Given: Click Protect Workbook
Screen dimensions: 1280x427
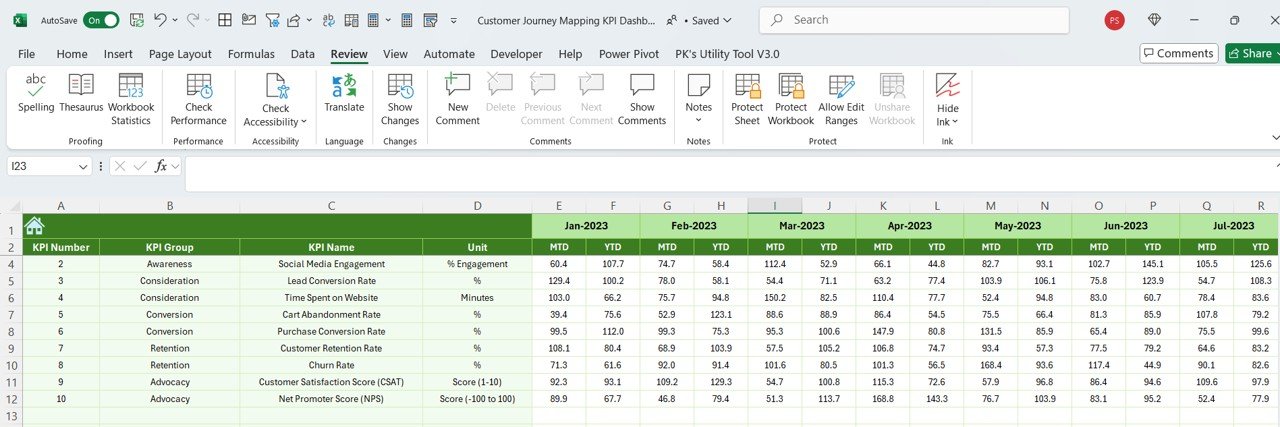Looking at the screenshot, I should click(791, 99).
